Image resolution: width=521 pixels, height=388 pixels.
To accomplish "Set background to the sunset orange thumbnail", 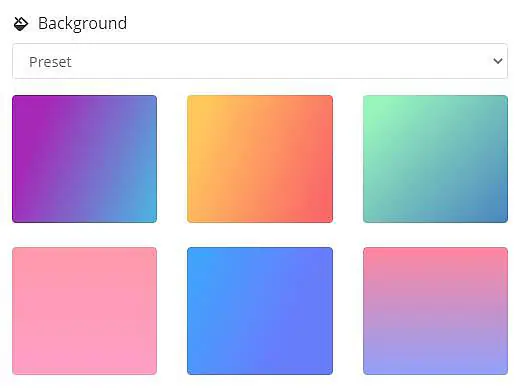I will [x=260, y=159].
